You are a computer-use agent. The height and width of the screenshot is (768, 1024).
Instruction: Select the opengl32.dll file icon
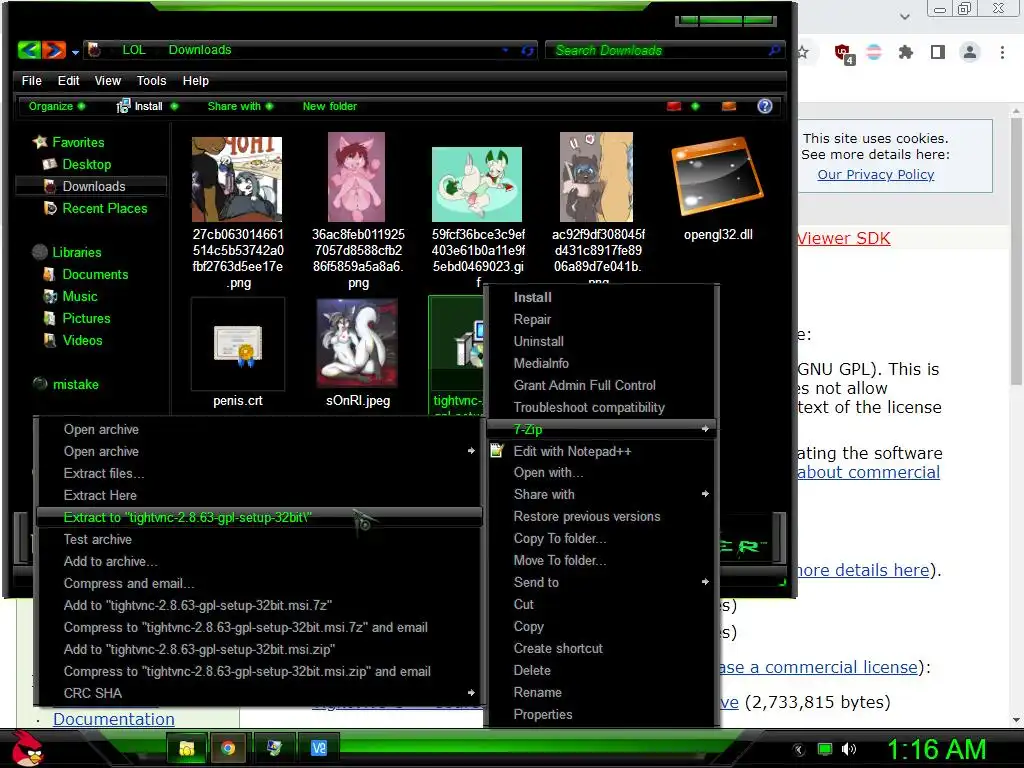718,175
